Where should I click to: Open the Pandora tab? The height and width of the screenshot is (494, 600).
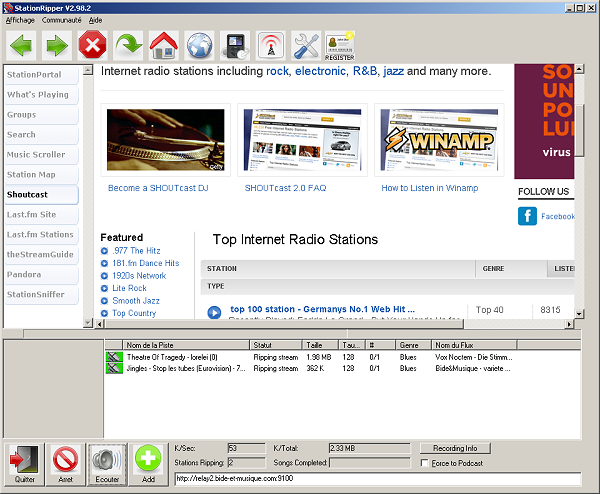41,274
